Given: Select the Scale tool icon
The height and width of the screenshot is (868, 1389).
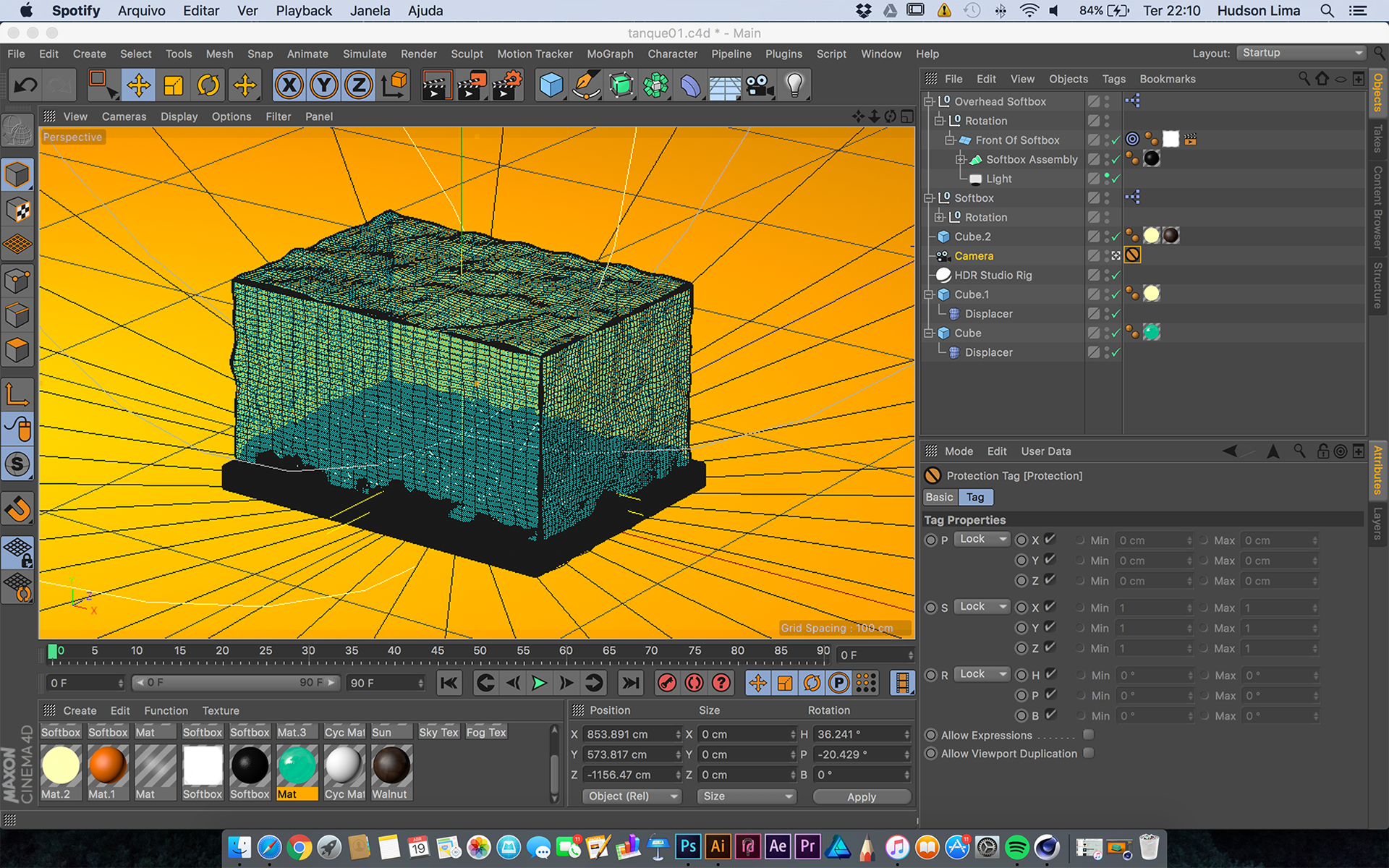Looking at the screenshot, I should [174, 85].
